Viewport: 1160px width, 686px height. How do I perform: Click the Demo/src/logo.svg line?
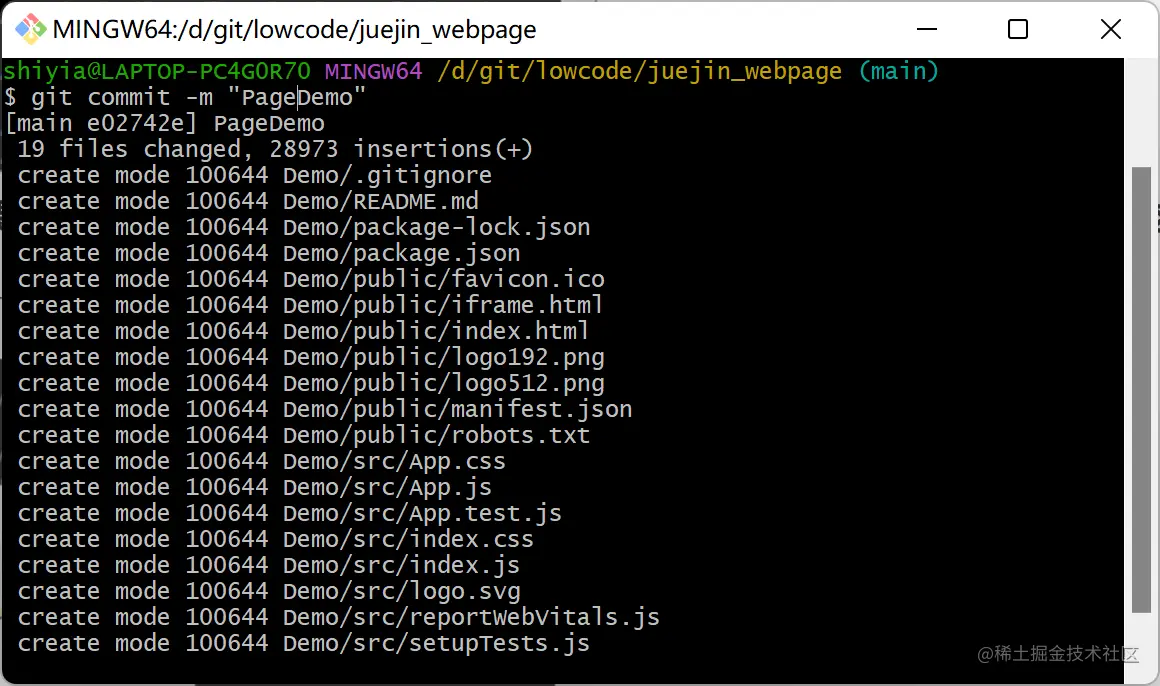click(269, 591)
